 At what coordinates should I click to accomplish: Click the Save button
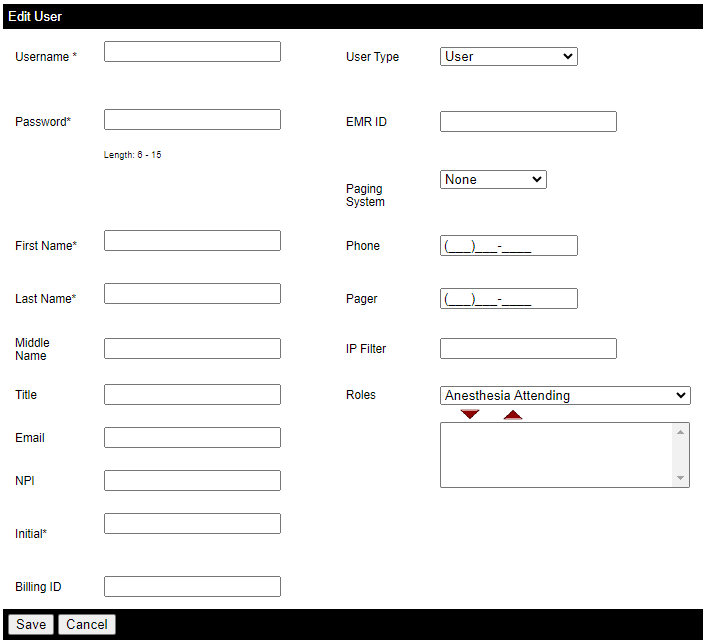31,625
